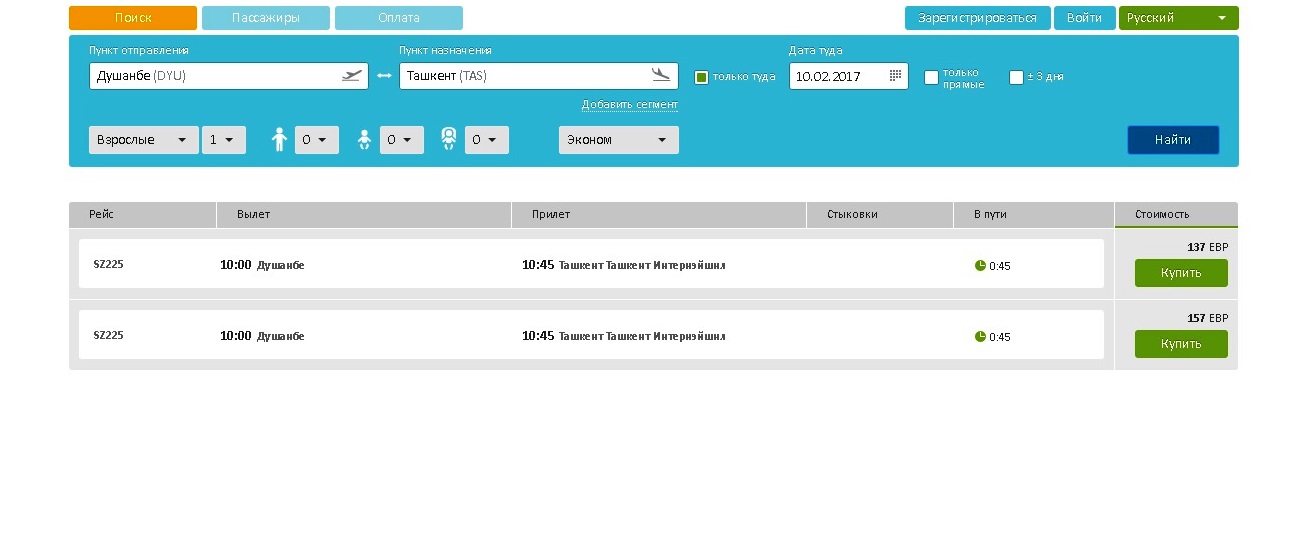Click the landing plane icon in destination field
The width and height of the screenshot is (1301, 539).
[x=660, y=75]
